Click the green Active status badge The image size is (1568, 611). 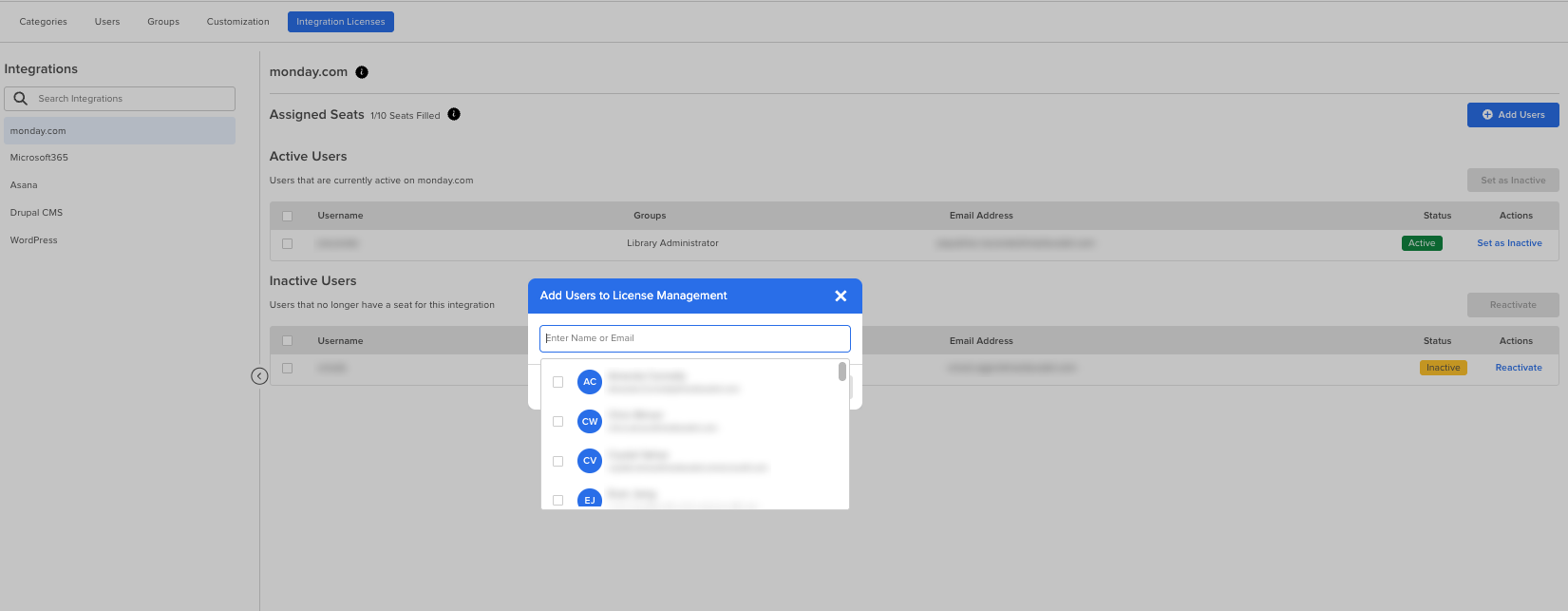coord(1422,243)
